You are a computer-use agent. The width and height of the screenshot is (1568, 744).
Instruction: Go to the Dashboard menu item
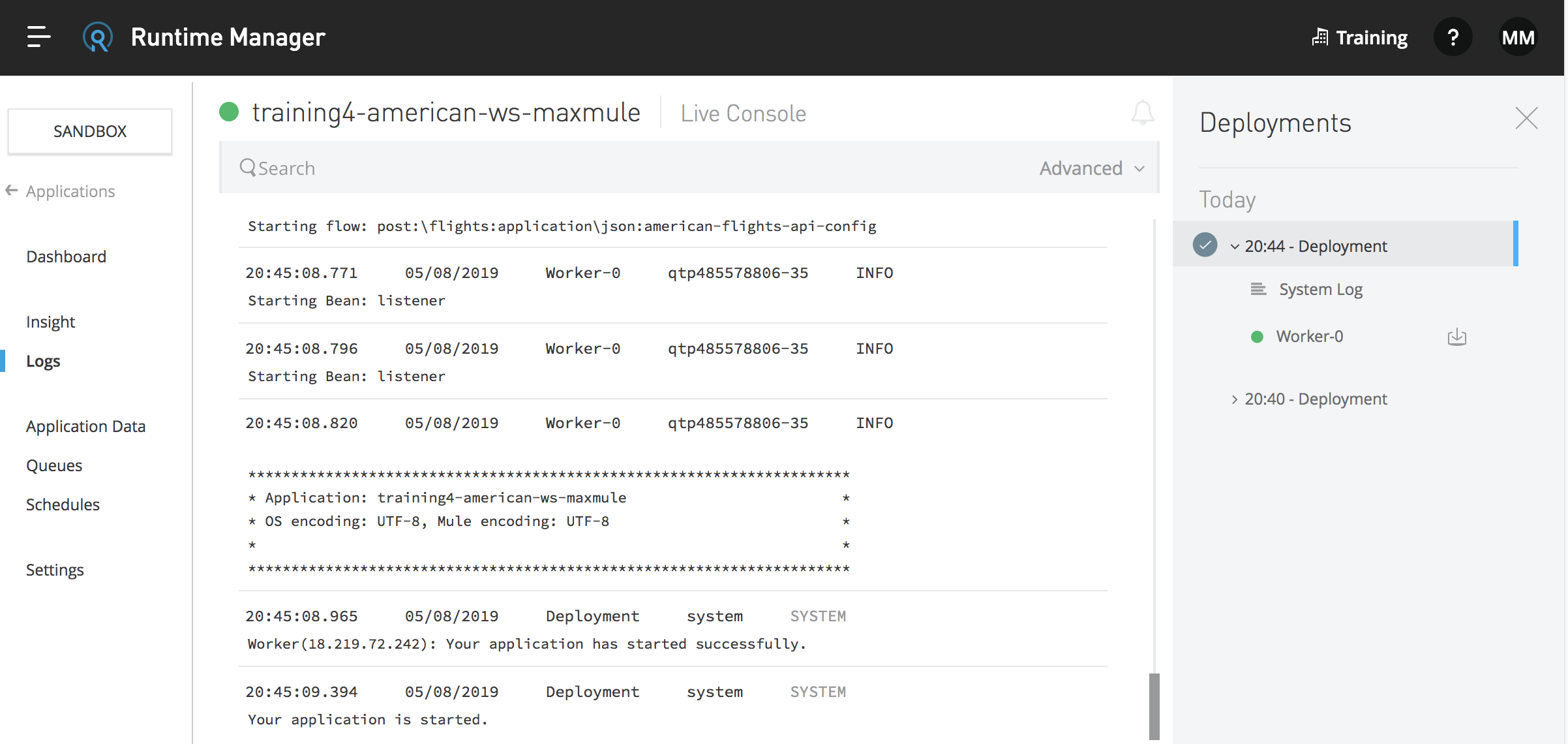coord(66,256)
